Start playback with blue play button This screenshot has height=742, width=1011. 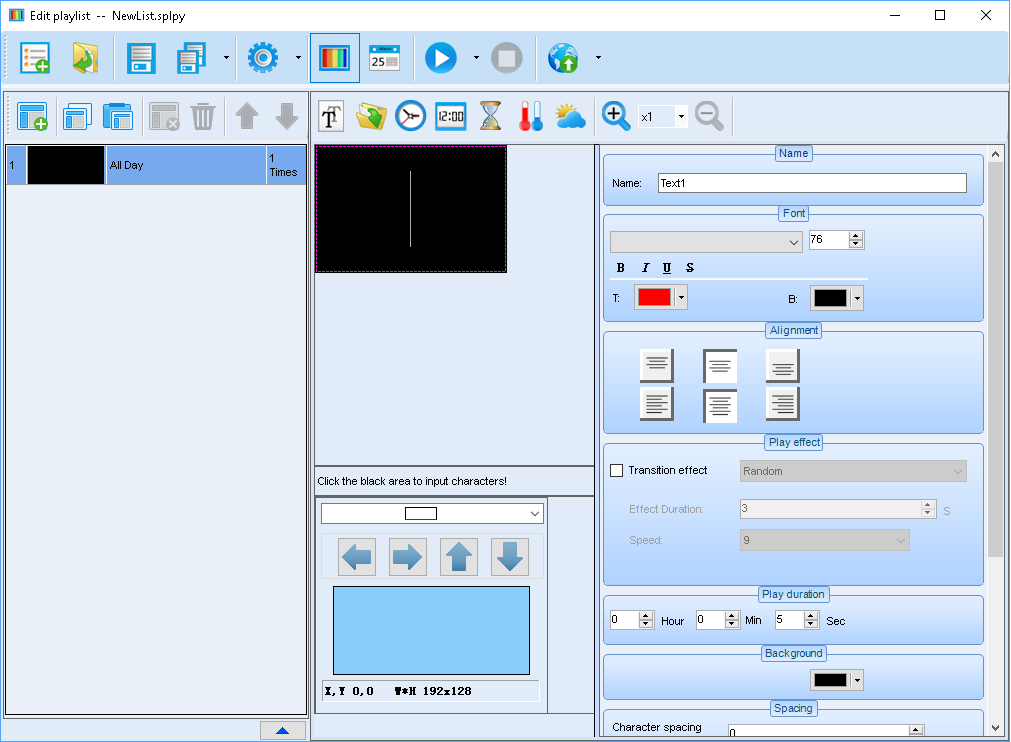[441, 58]
